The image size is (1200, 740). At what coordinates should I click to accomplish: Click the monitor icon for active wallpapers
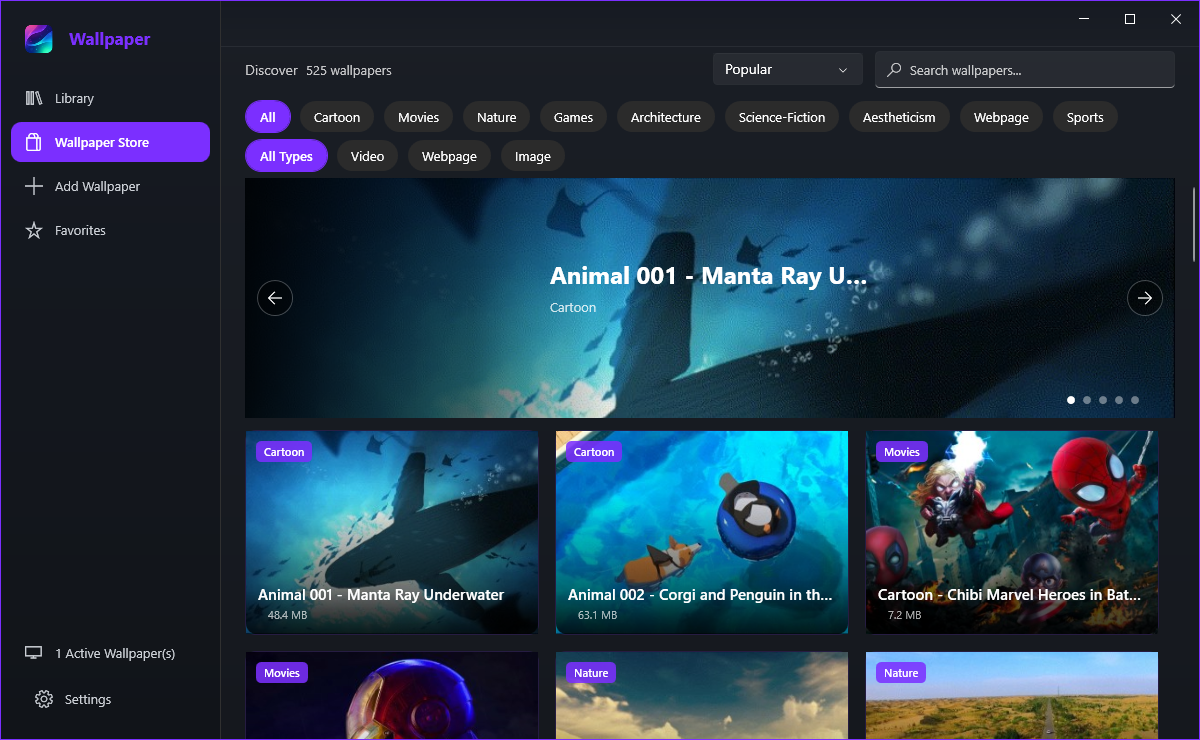(x=34, y=653)
